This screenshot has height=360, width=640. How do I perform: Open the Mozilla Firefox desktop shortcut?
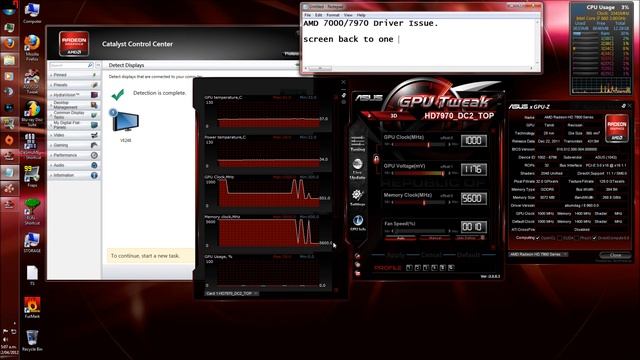coord(32,47)
